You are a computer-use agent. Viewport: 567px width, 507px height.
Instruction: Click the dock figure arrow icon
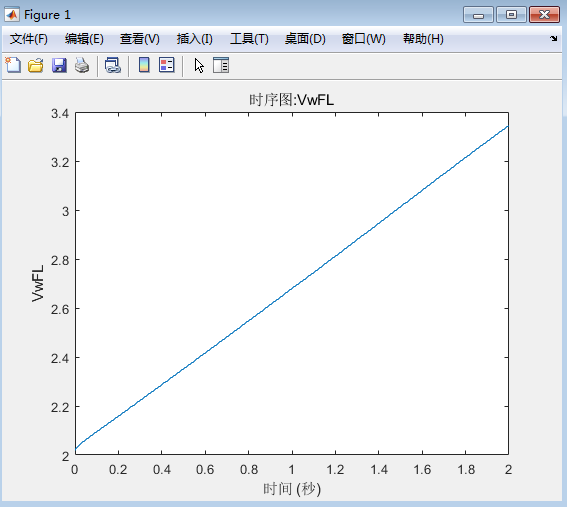(553, 38)
